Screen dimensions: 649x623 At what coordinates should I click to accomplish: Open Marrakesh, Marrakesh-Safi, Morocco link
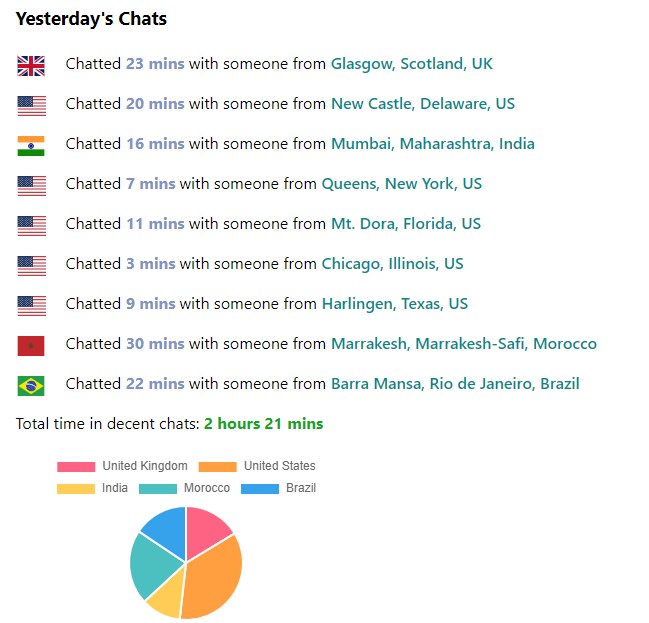(x=463, y=344)
